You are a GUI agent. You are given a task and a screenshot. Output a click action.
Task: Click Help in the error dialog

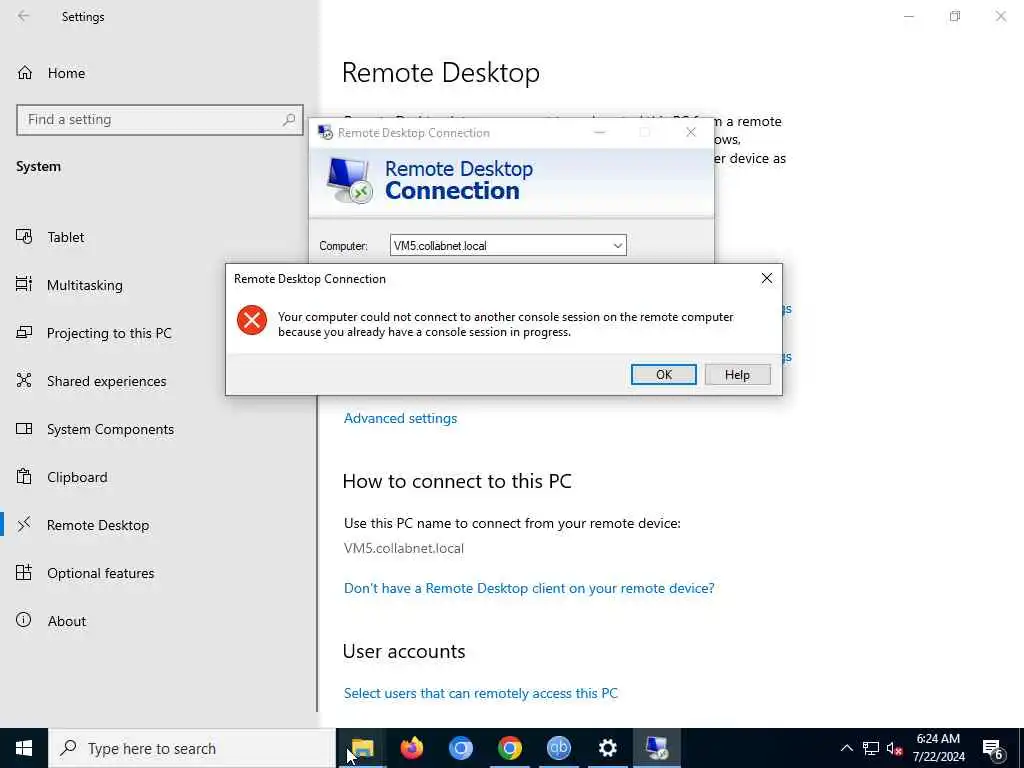pyautogui.click(x=737, y=375)
